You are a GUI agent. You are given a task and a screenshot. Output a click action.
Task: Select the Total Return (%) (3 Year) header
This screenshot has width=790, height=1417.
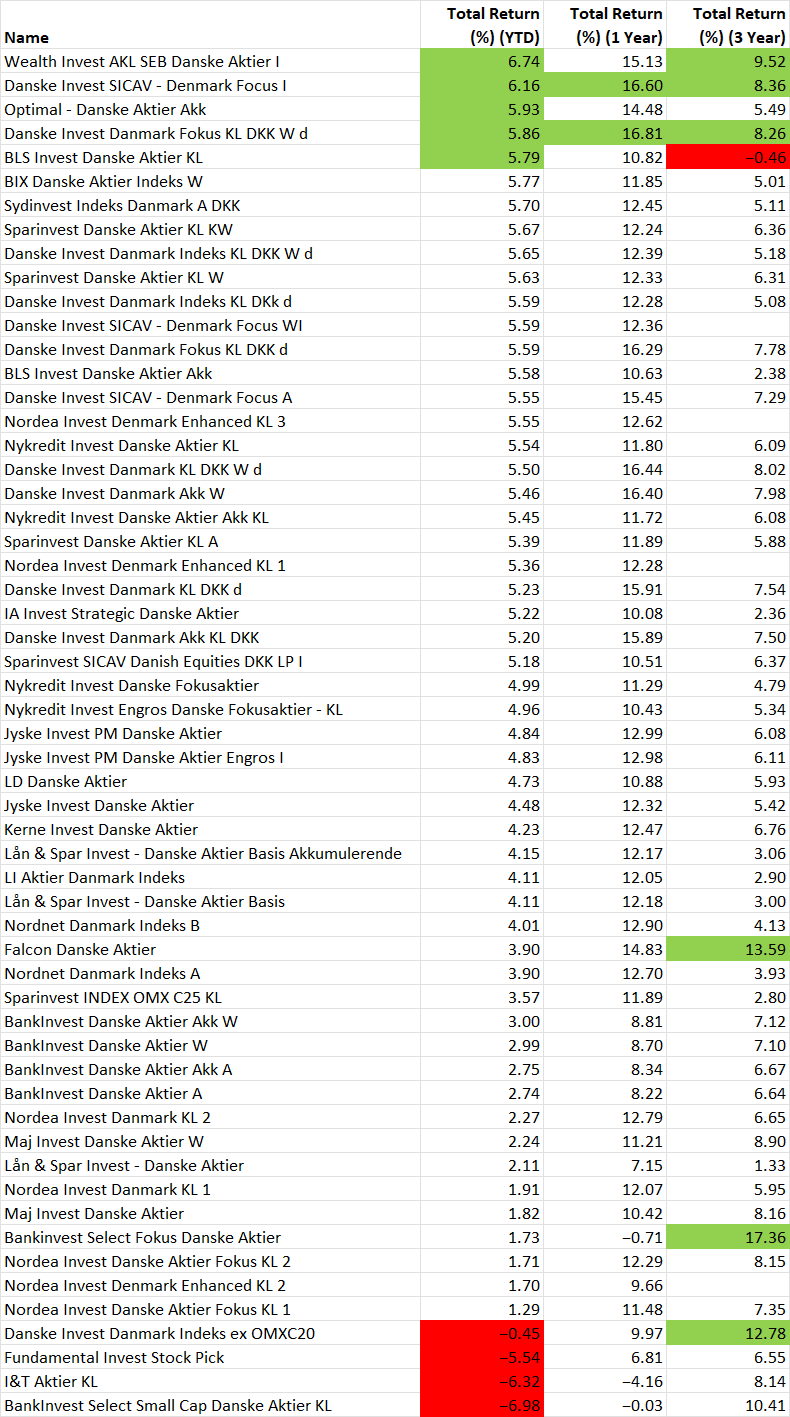pyautogui.click(x=728, y=25)
